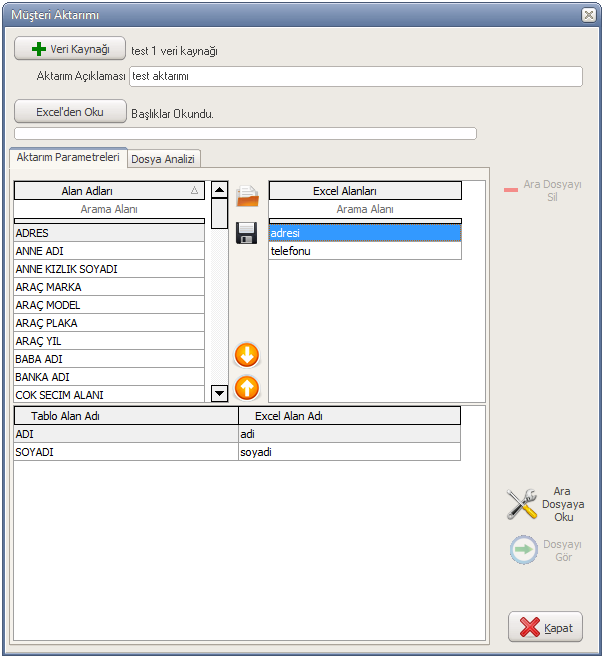606x660 pixels.
Task: Click the red X icon on Kapat
Action: pyautogui.click(x=529, y=627)
